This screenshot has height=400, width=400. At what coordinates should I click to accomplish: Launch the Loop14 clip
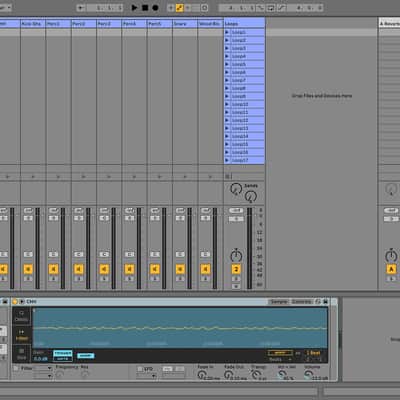click(x=227, y=136)
